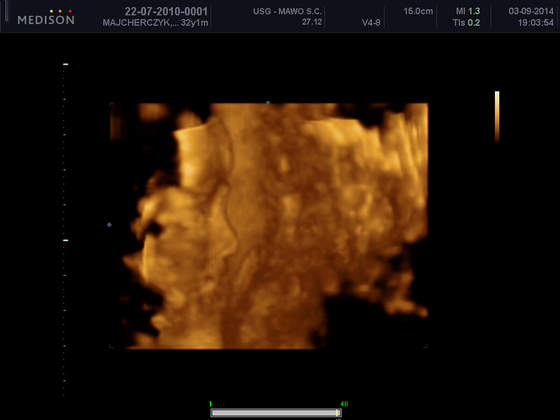The width and height of the screenshot is (560, 420).
Task: Click the green end frame number marker
Action: tap(344, 404)
